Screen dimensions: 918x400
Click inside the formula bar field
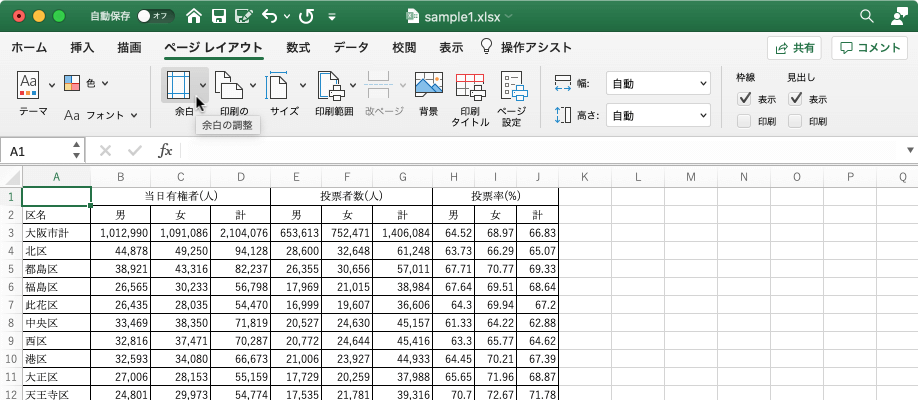point(542,151)
